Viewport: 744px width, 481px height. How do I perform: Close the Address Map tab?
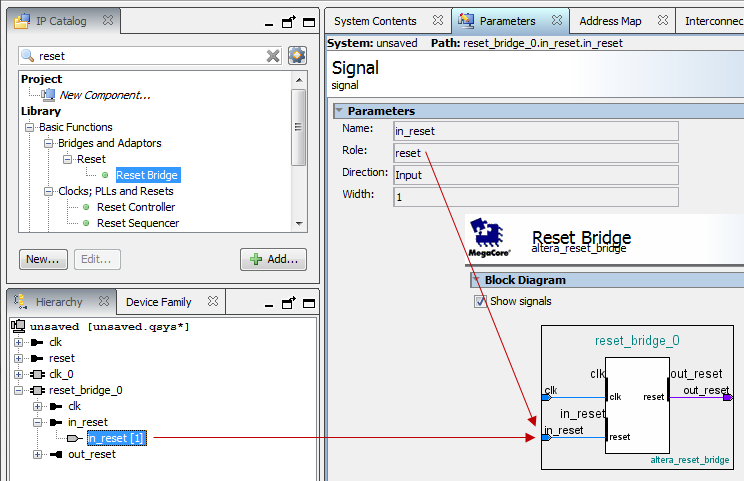tap(663, 20)
